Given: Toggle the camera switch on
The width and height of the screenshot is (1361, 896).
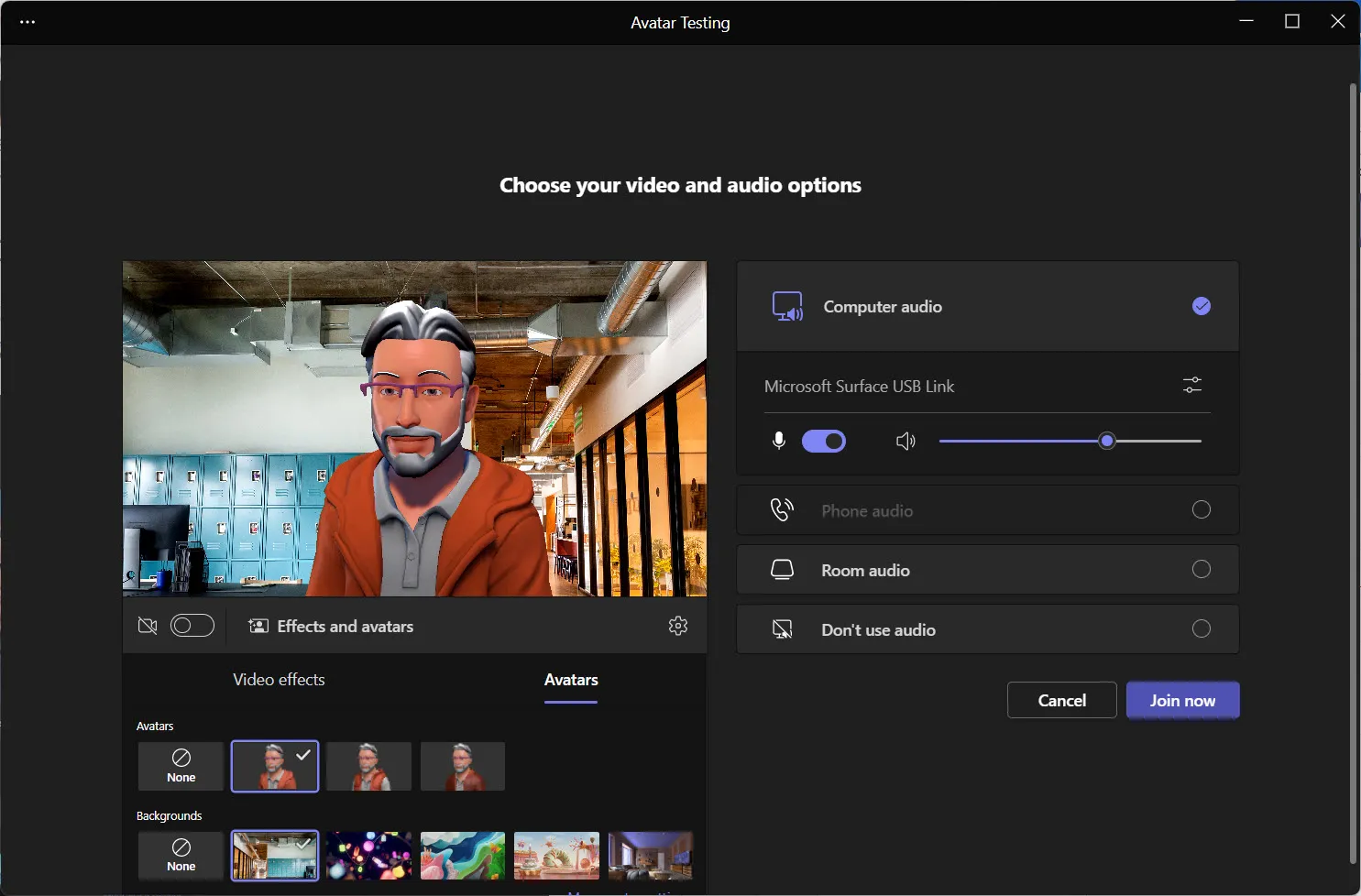Looking at the screenshot, I should coord(192,625).
